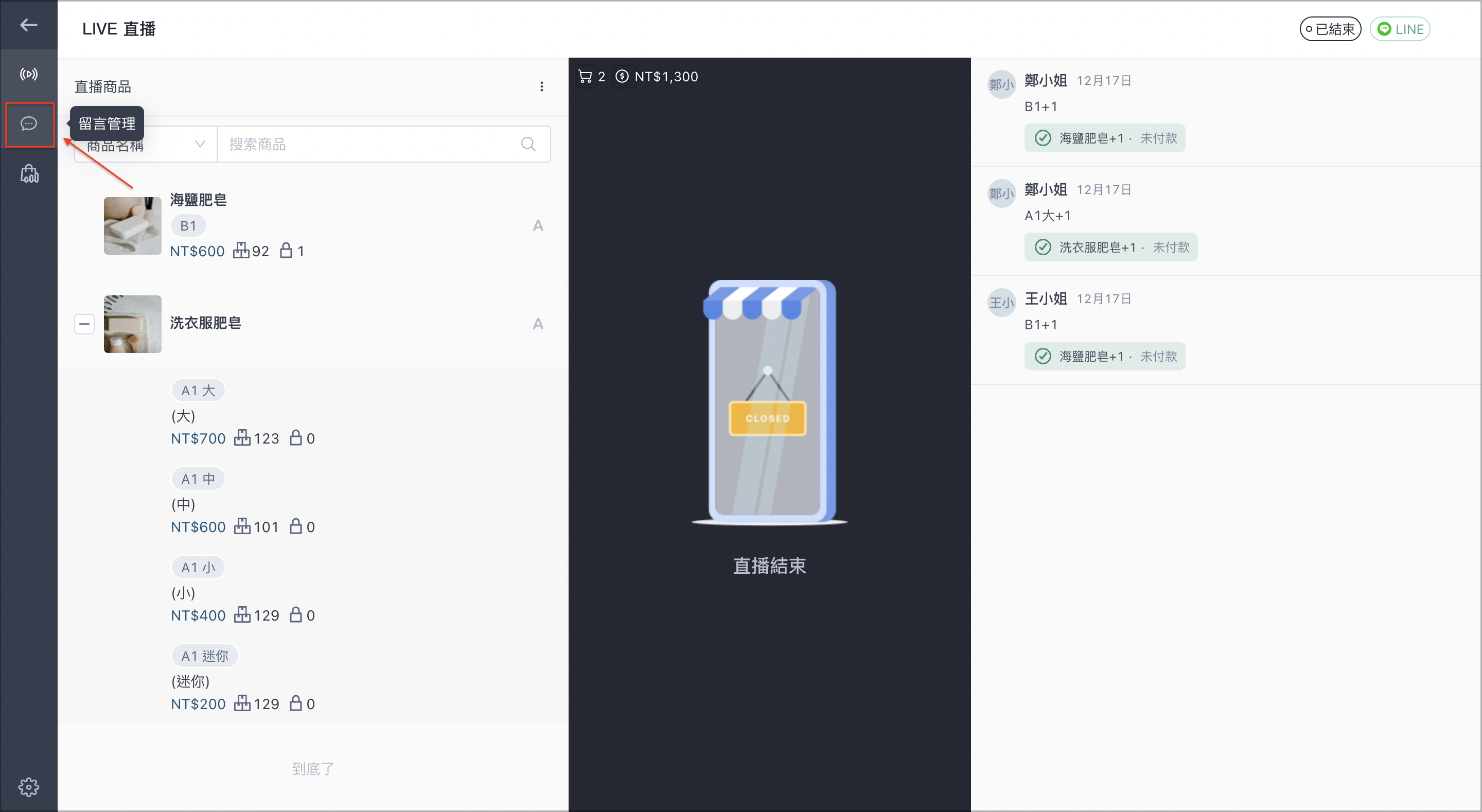Select the A1 迷你 variant tag
This screenshot has width=1482, height=812.
click(205, 656)
